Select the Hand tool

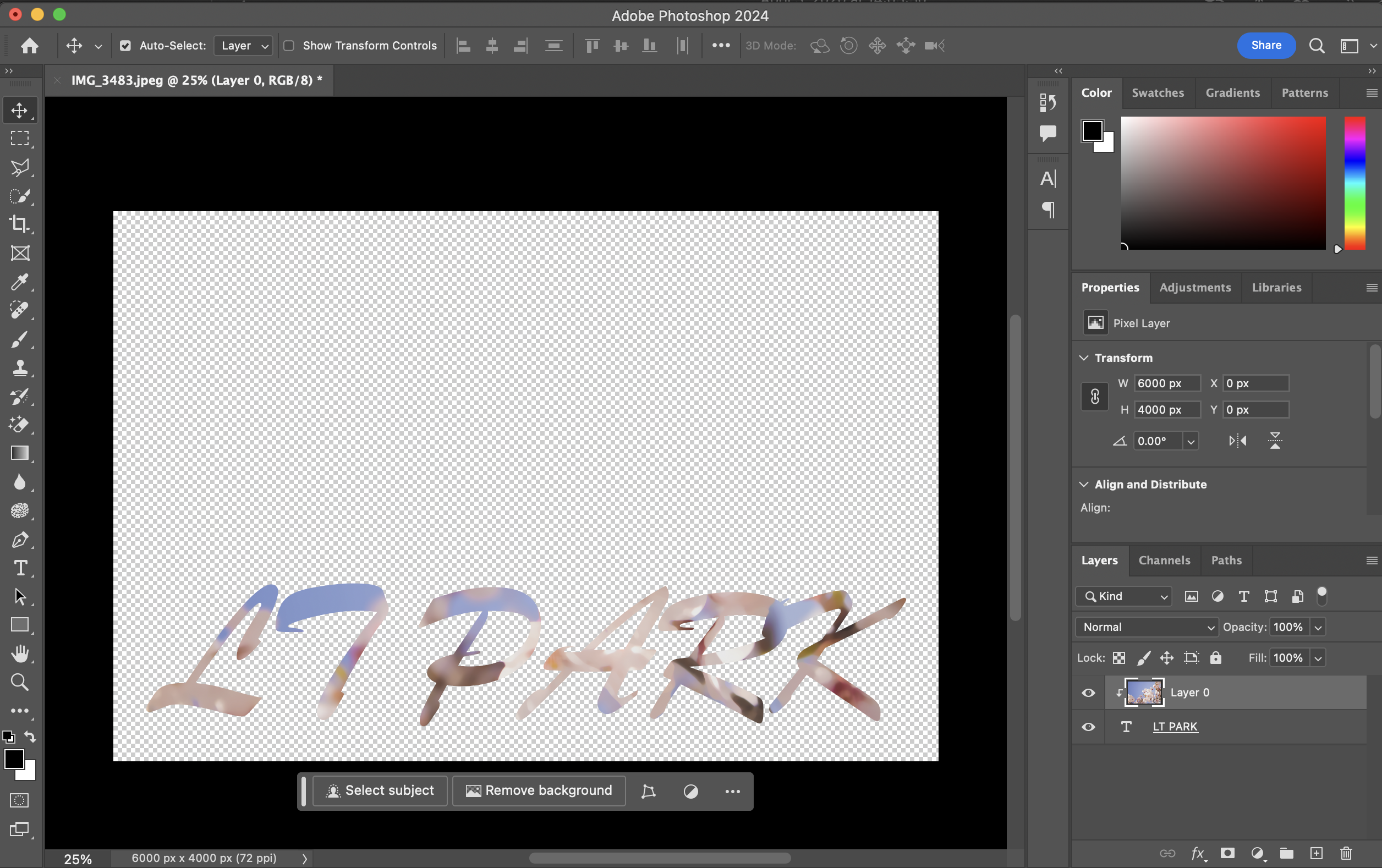[x=19, y=653]
